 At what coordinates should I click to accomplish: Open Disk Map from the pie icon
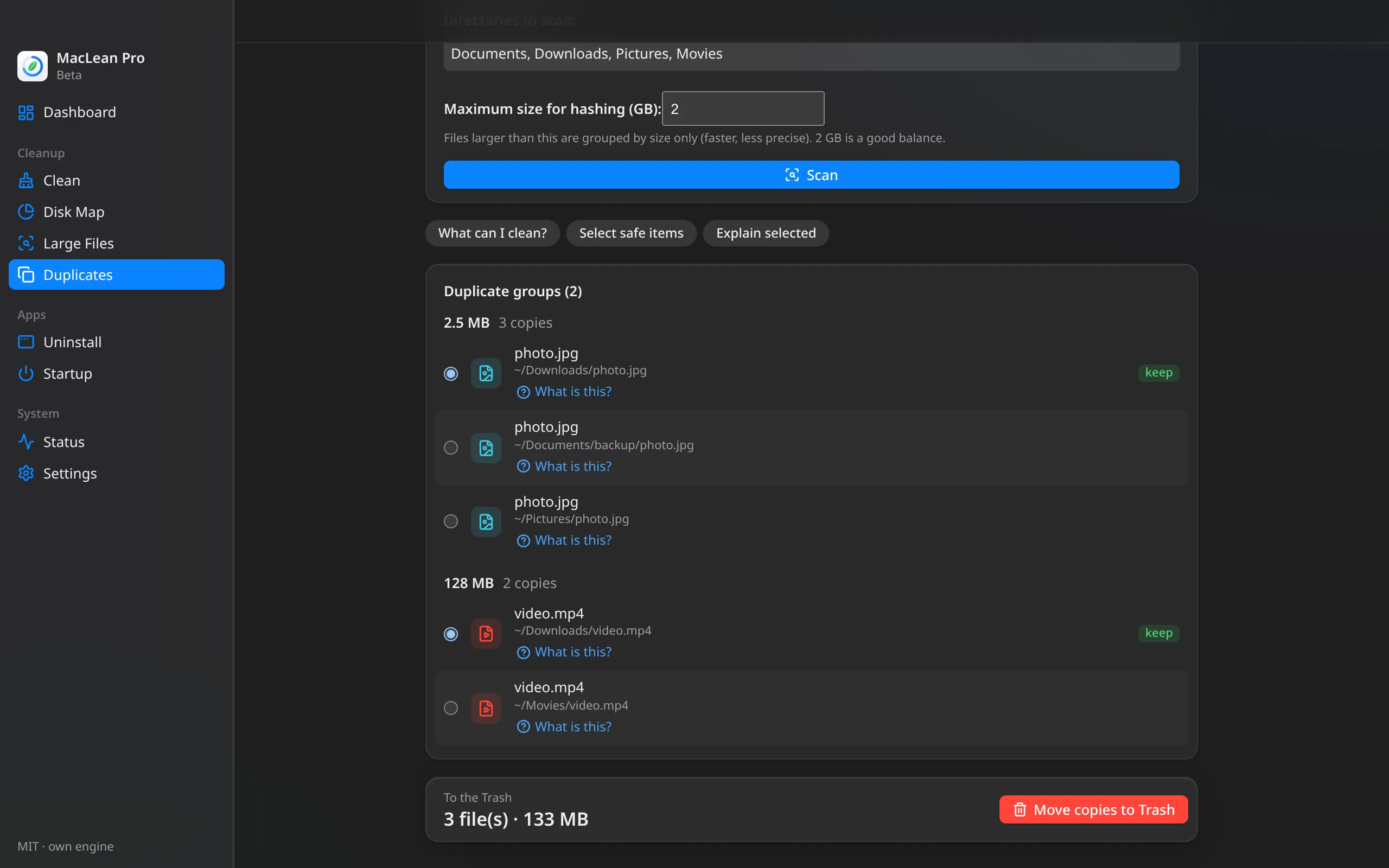pos(26,212)
